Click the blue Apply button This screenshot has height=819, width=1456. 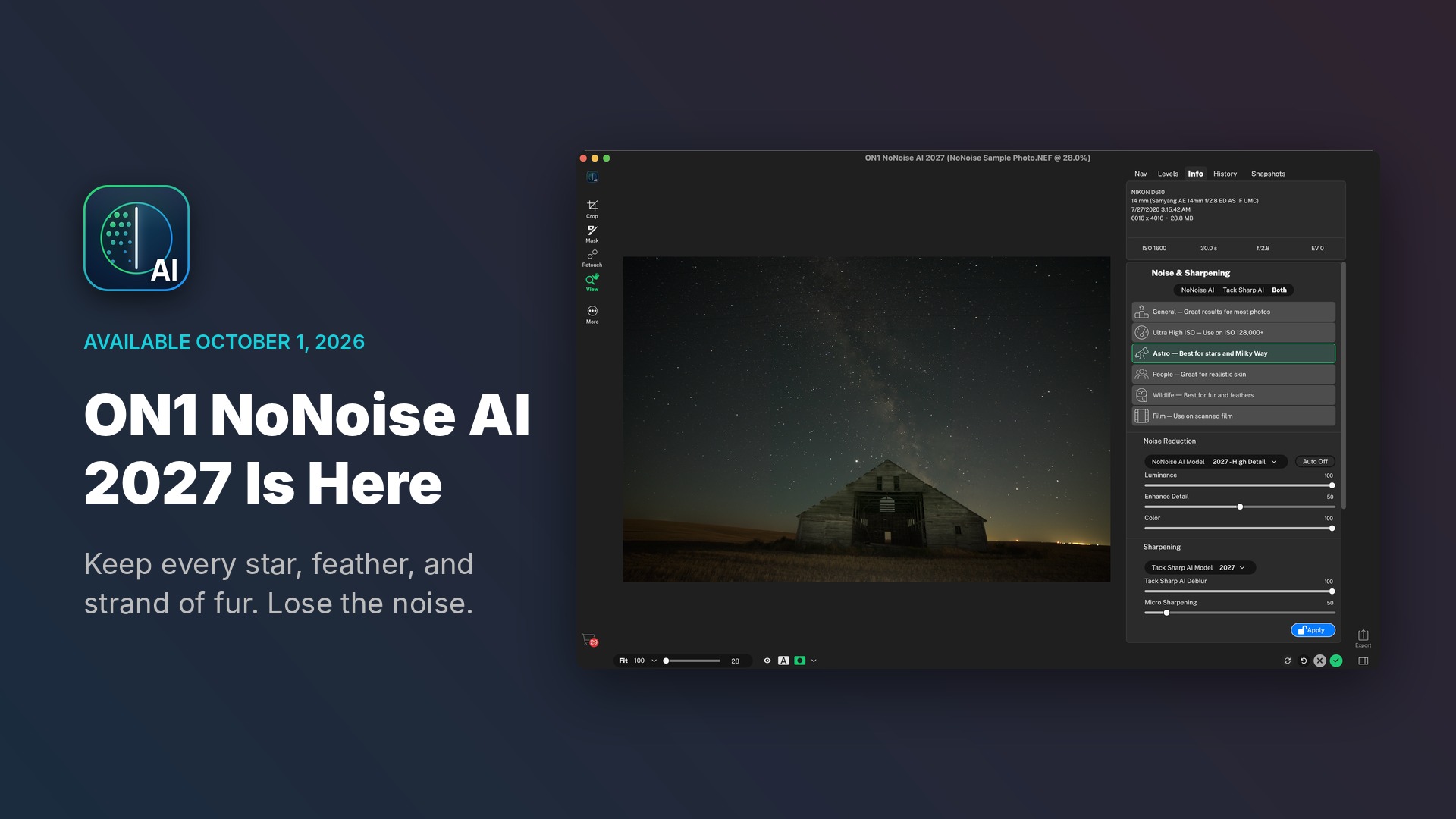1313,630
